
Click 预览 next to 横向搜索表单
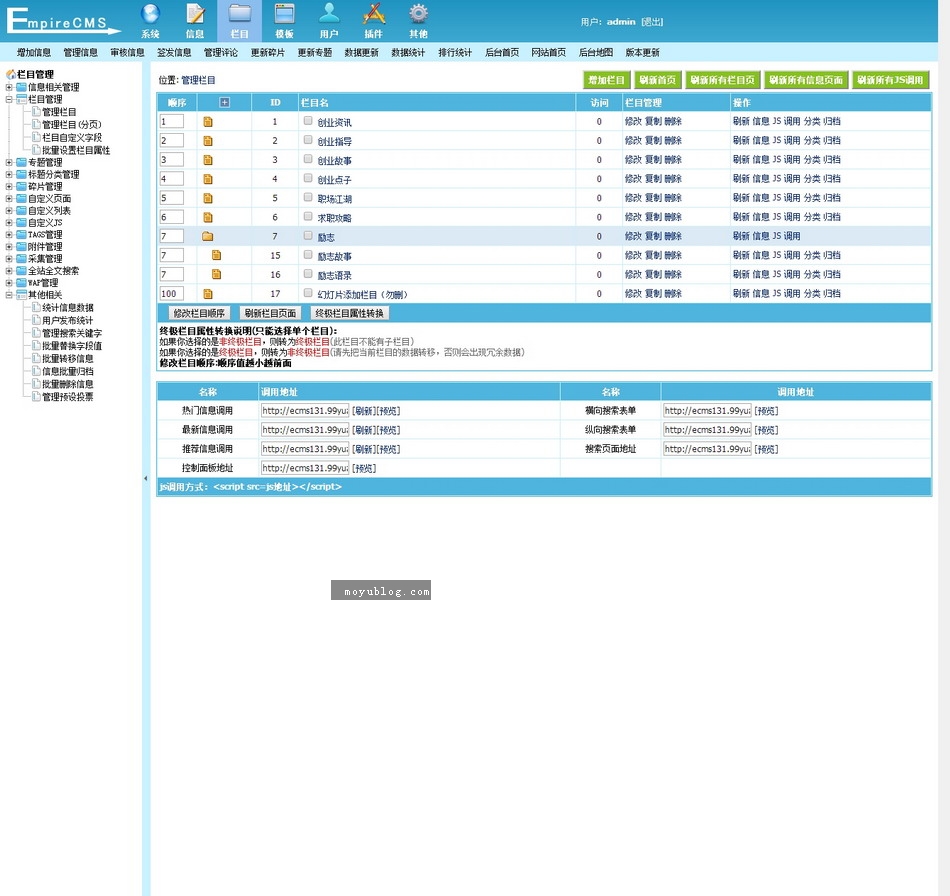(x=766, y=411)
